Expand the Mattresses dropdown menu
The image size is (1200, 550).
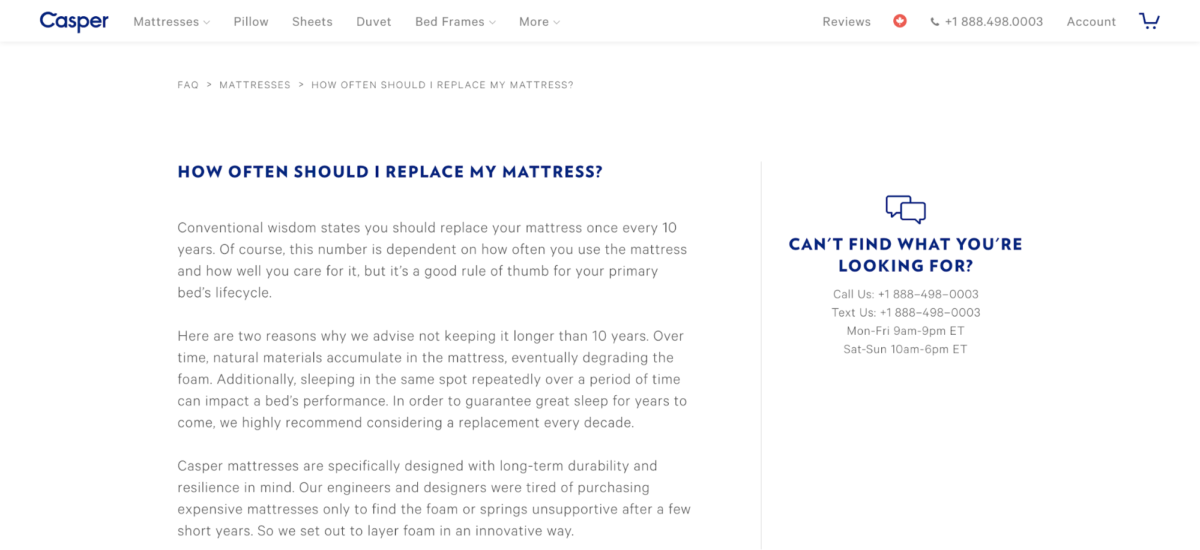[172, 22]
